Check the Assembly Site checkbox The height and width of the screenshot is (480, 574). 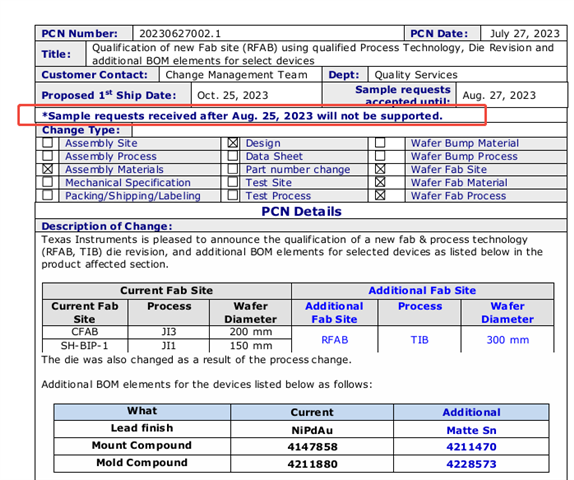[48, 142]
